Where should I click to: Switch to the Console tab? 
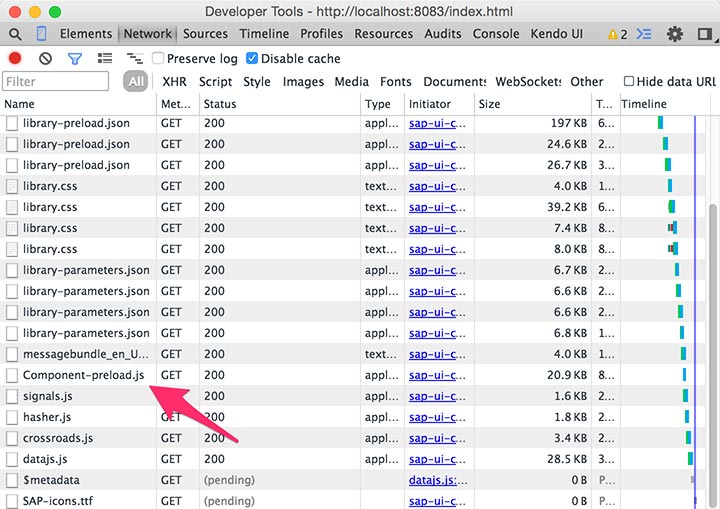[x=496, y=34]
